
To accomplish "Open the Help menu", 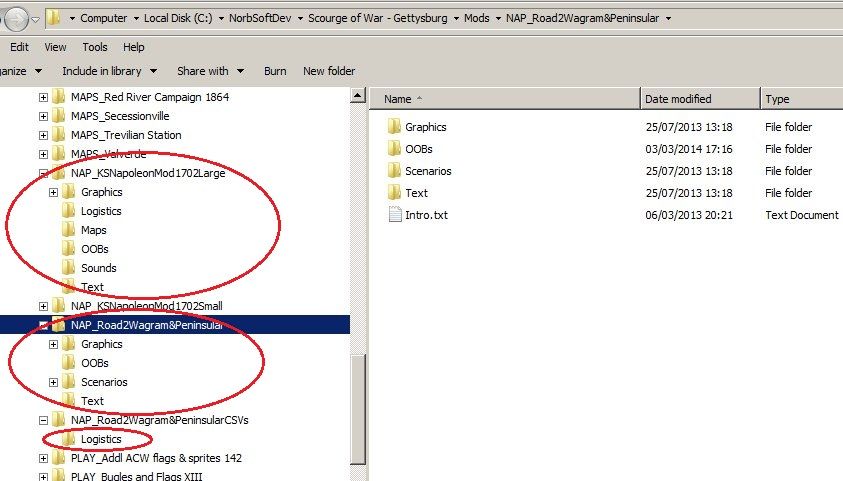I will coord(133,47).
